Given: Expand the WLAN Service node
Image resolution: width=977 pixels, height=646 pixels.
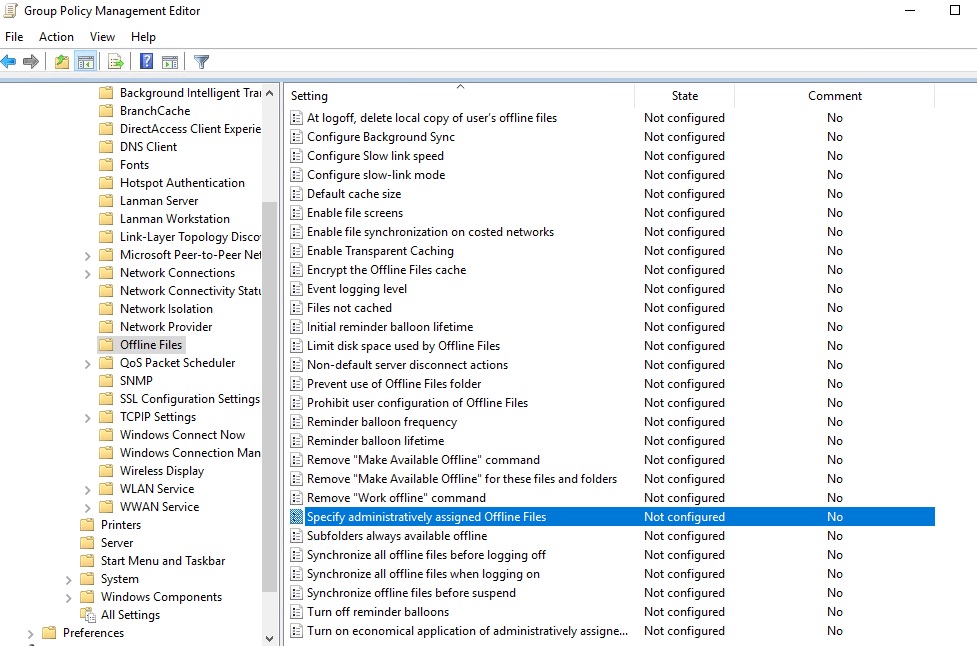Looking at the screenshot, I should 87,490.
